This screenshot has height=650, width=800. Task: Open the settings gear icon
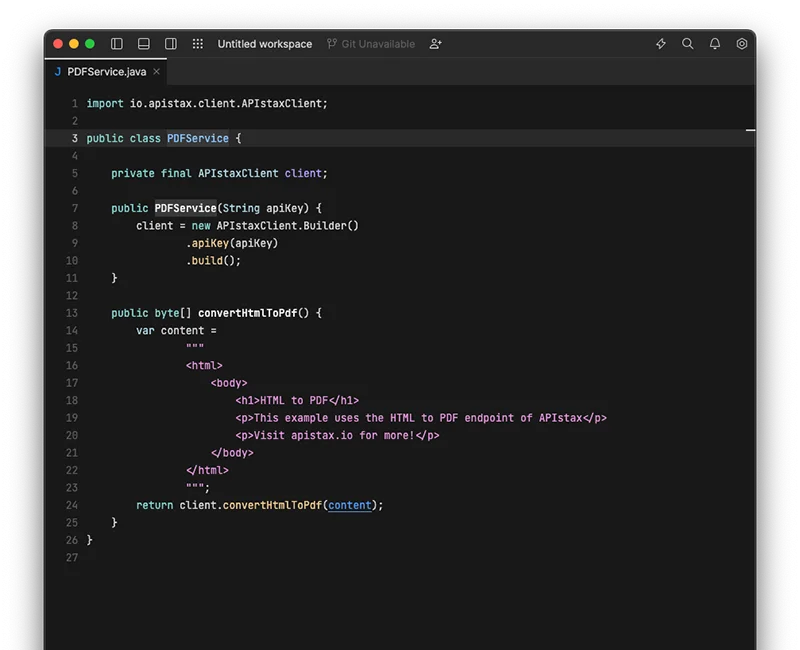(x=741, y=44)
